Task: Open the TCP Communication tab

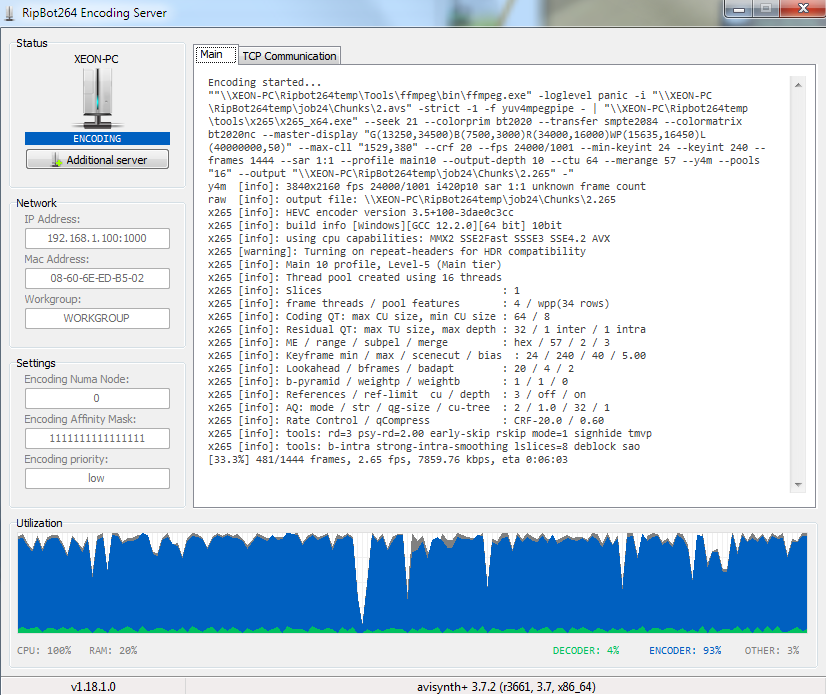Action: (x=289, y=56)
